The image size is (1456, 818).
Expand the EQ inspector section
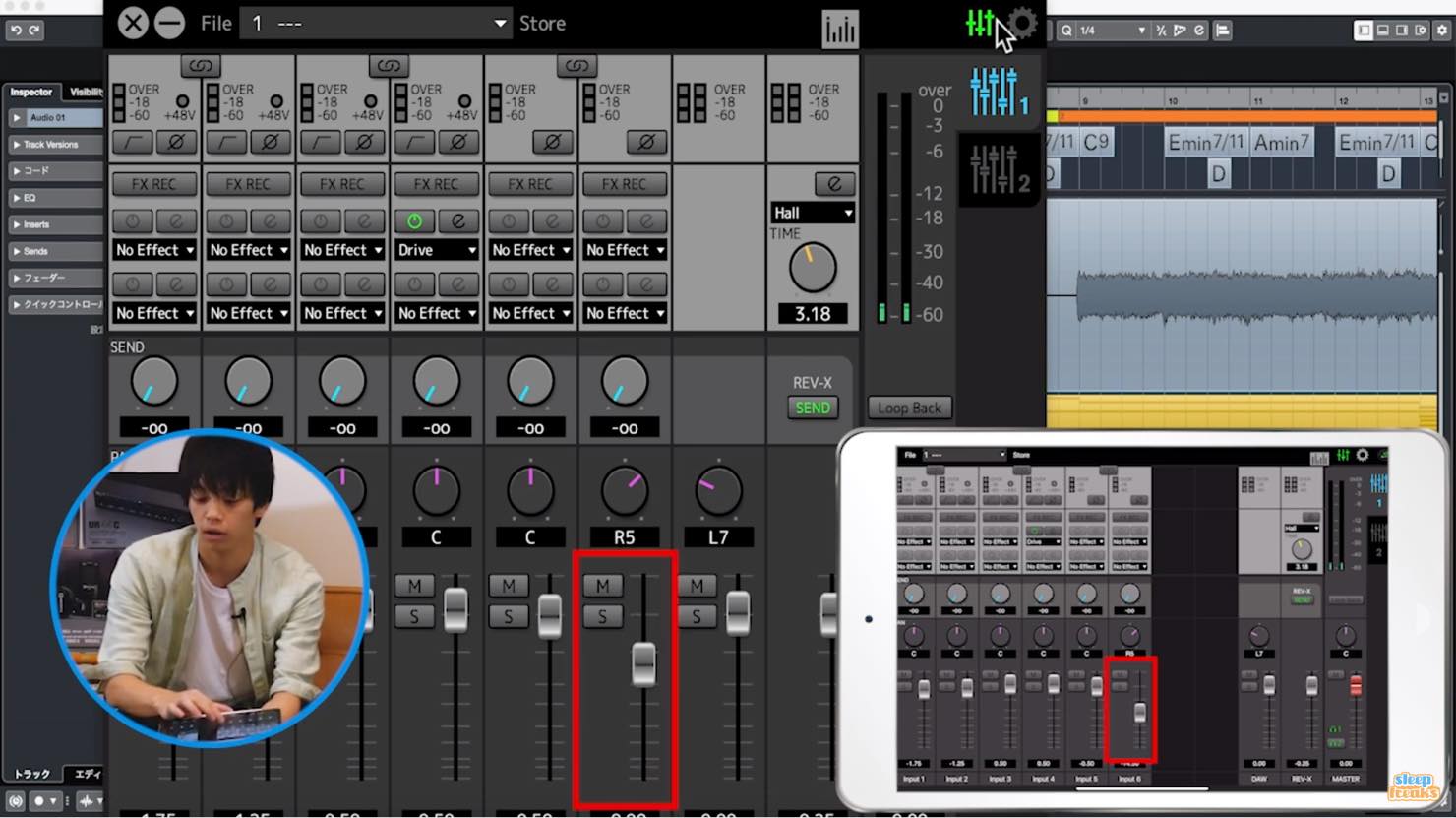click(55, 198)
